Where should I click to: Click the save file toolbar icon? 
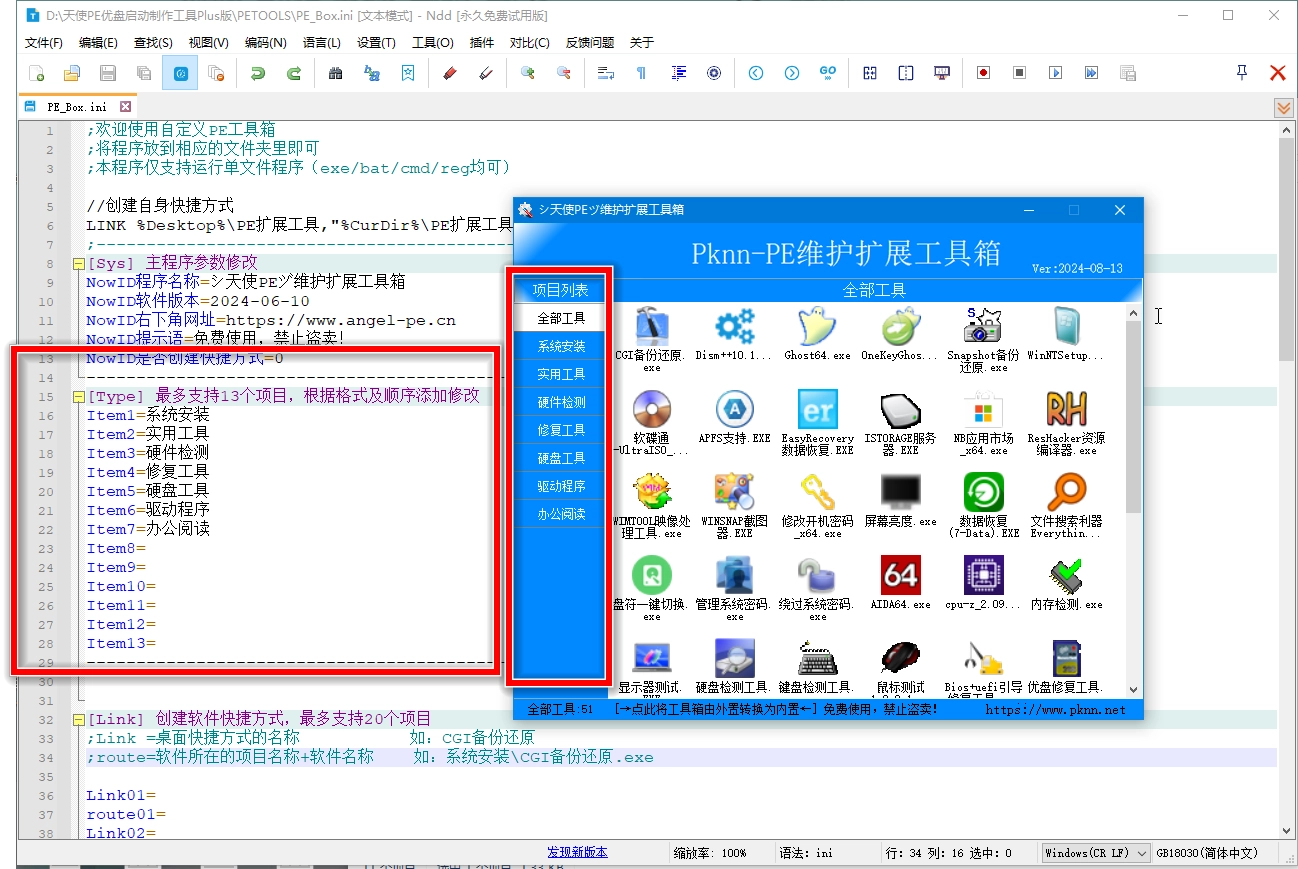[x=108, y=73]
